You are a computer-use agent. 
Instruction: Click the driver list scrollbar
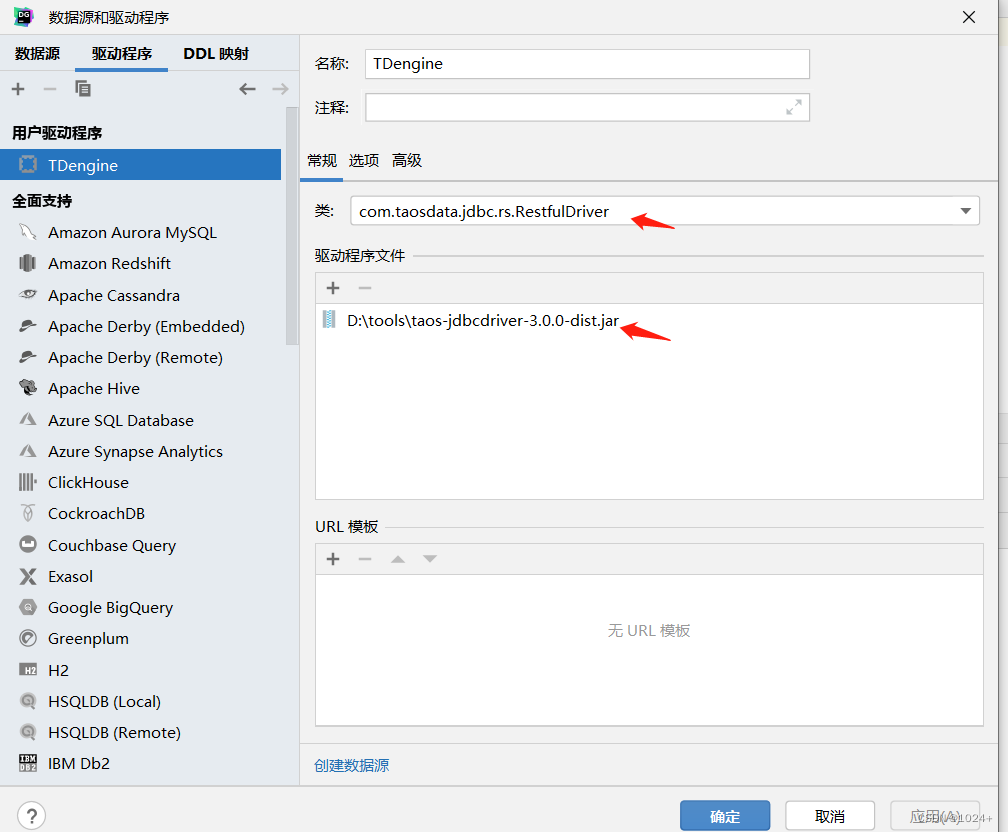coord(292,225)
